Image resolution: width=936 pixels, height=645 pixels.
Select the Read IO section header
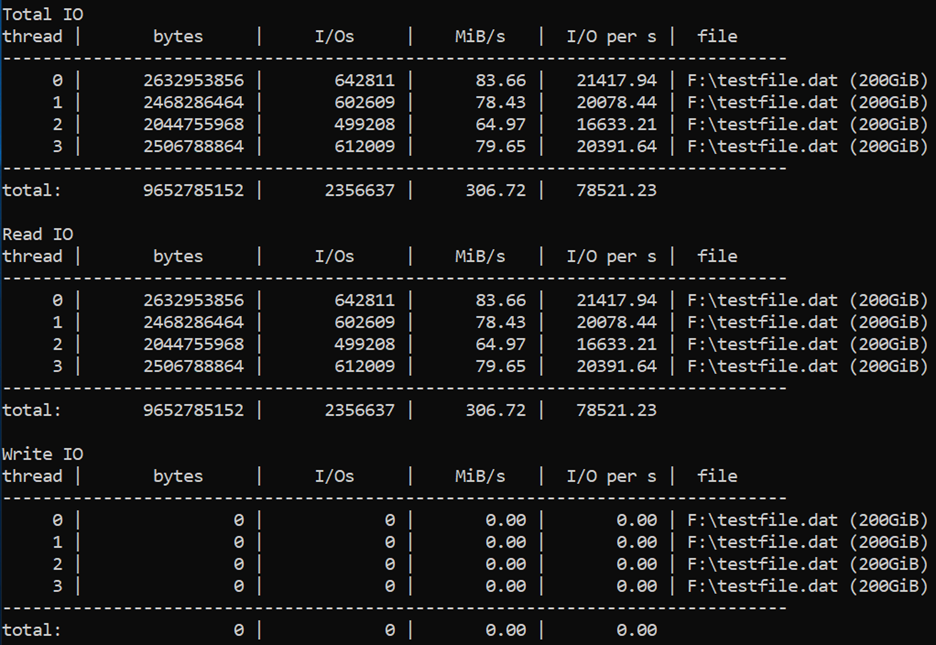click(x=38, y=233)
